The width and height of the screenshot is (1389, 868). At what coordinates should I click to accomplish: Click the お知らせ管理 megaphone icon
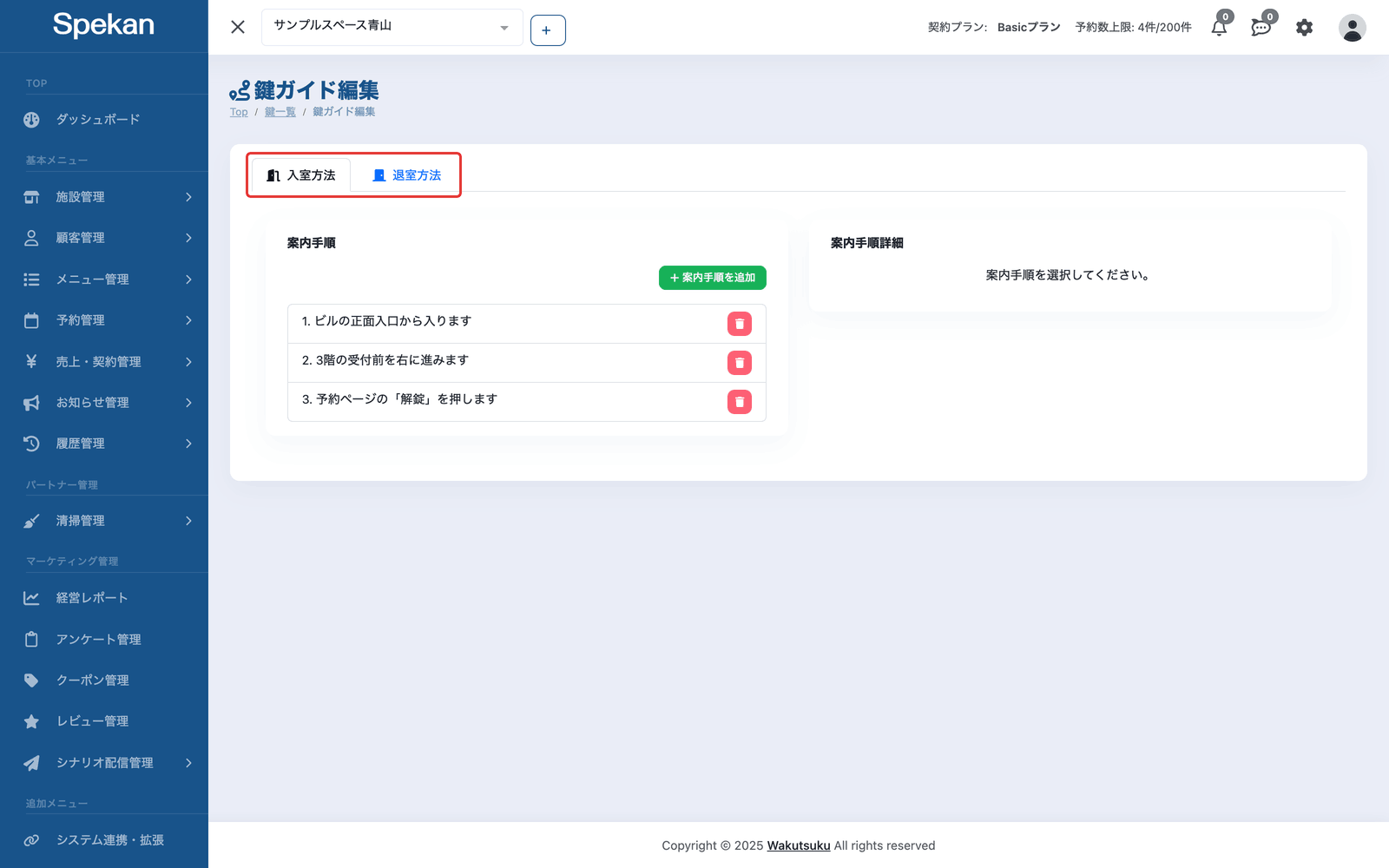click(x=31, y=403)
